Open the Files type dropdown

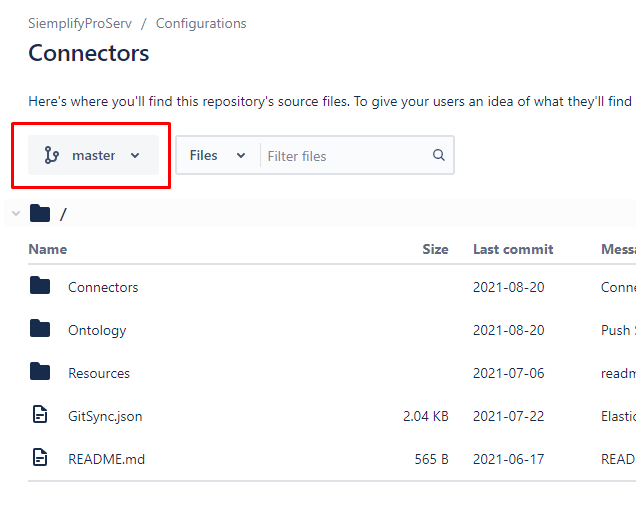click(218, 156)
